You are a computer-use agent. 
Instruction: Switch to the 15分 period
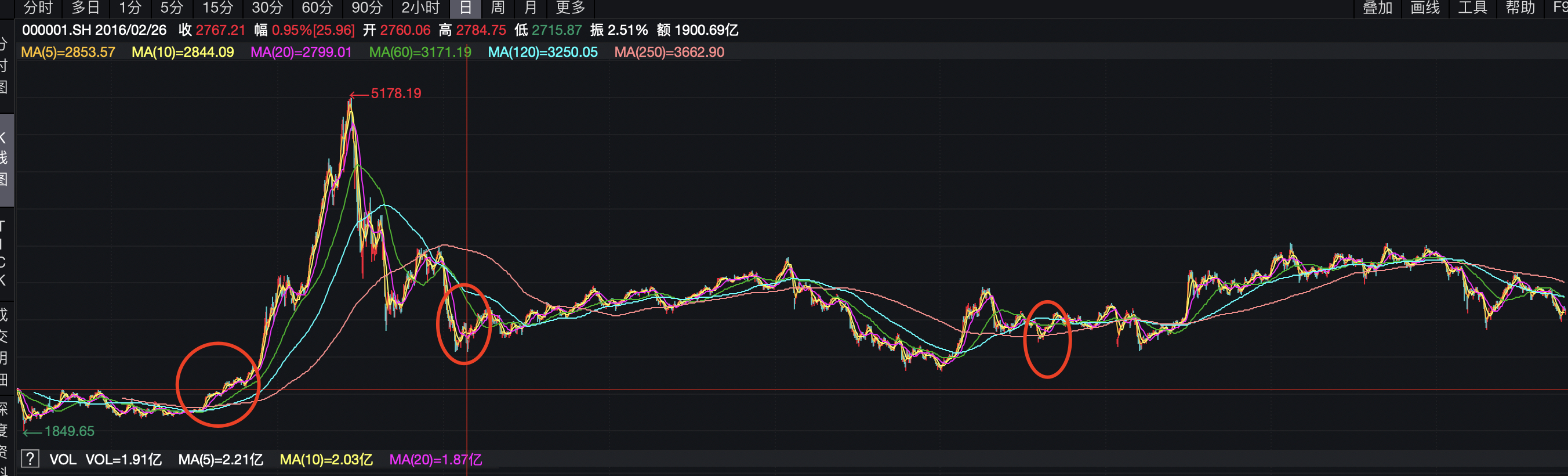[x=217, y=8]
